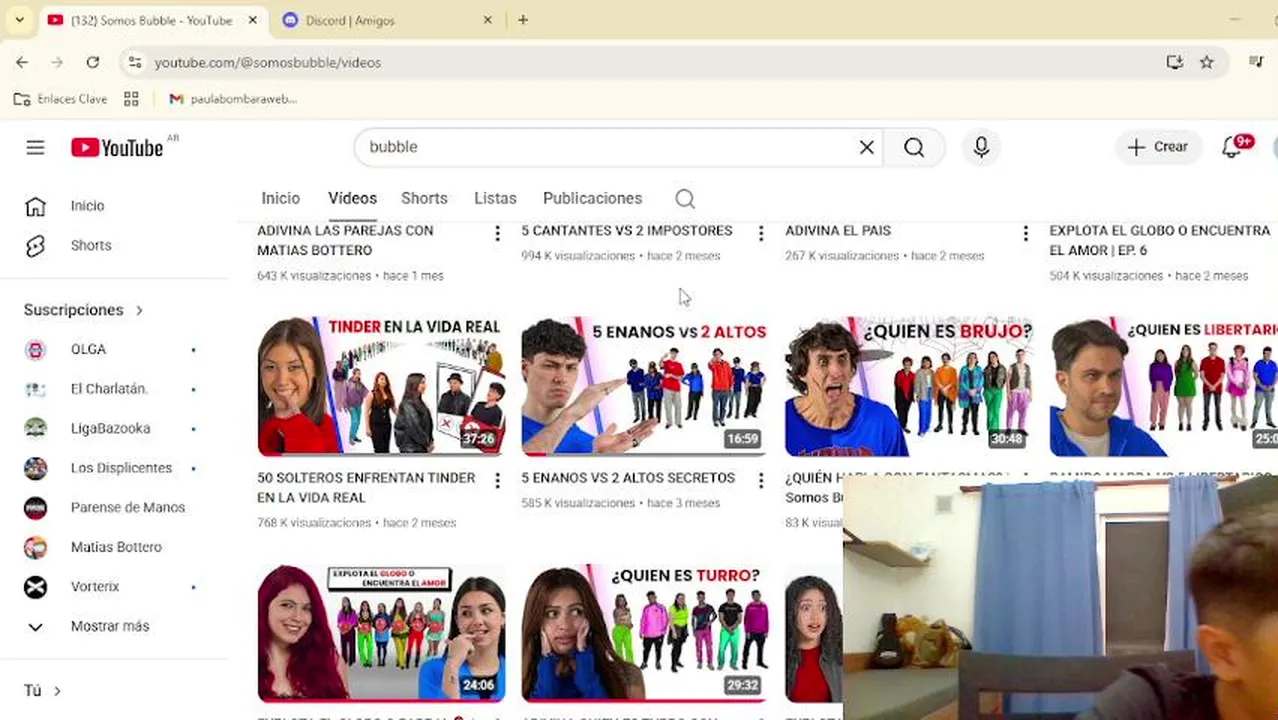Play Tinder en la vida real thumbnail
Image resolution: width=1278 pixels, height=720 pixels.
381,387
